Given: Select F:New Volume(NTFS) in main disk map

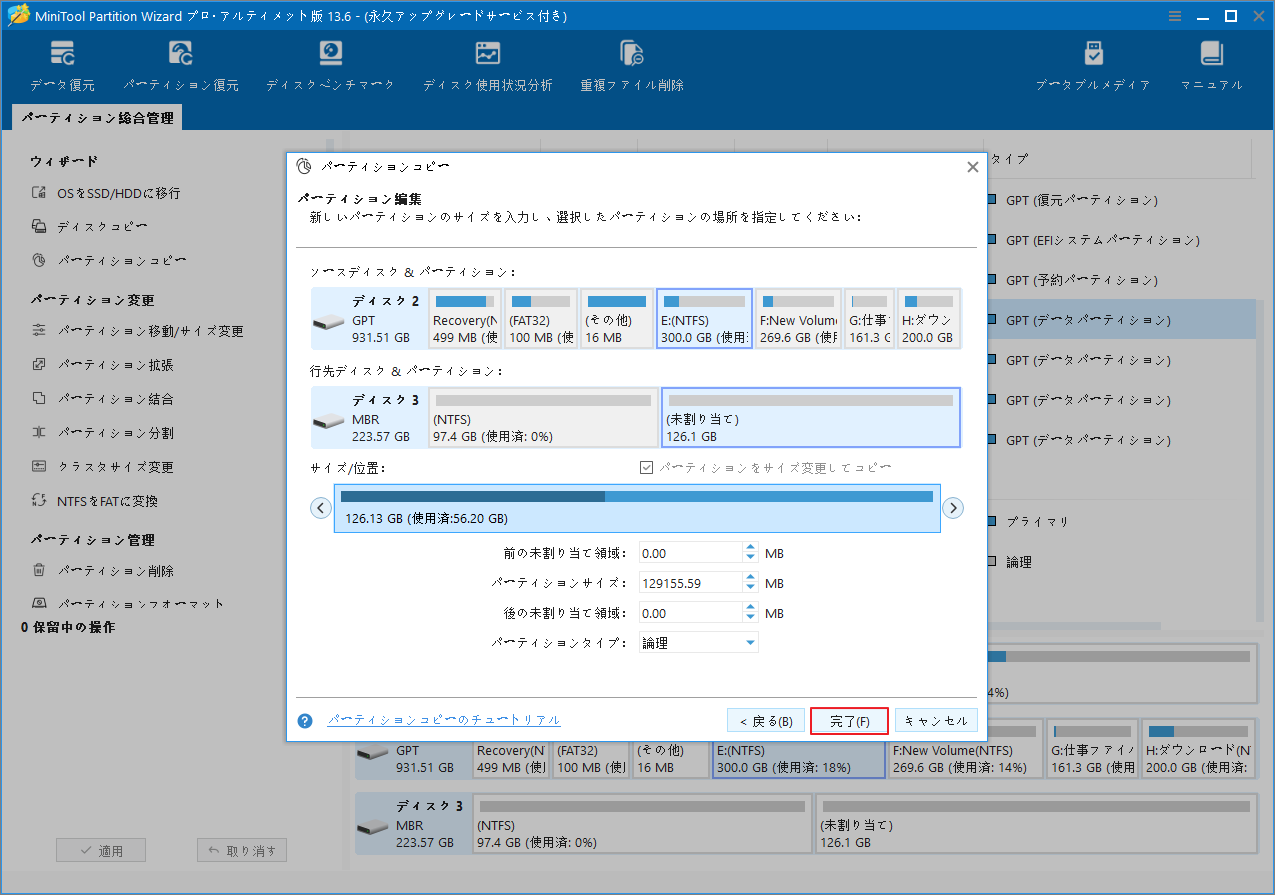Looking at the screenshot, I should point(965,749).
